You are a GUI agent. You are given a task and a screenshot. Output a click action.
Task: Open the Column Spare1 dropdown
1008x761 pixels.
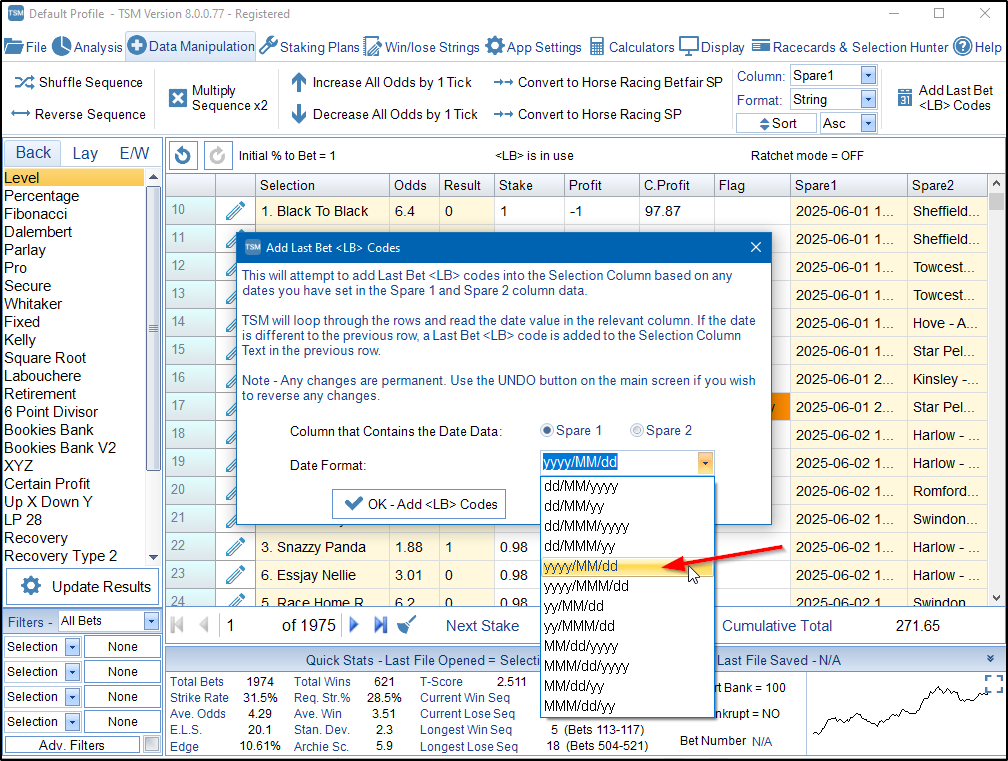pos(867,75)
